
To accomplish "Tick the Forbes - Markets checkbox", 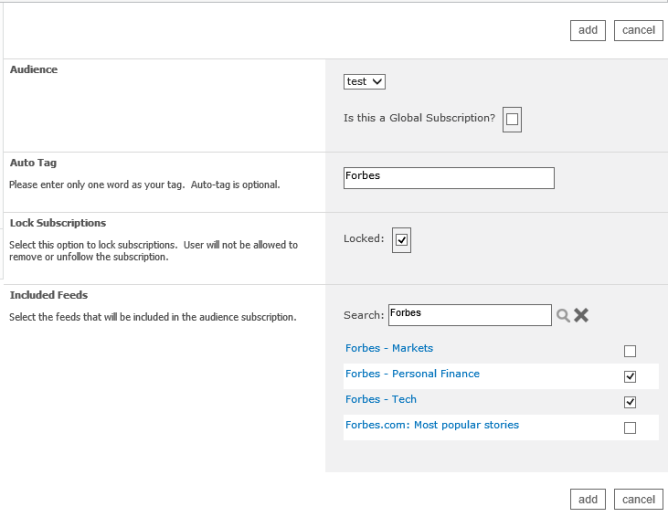I will pos(629,351).
